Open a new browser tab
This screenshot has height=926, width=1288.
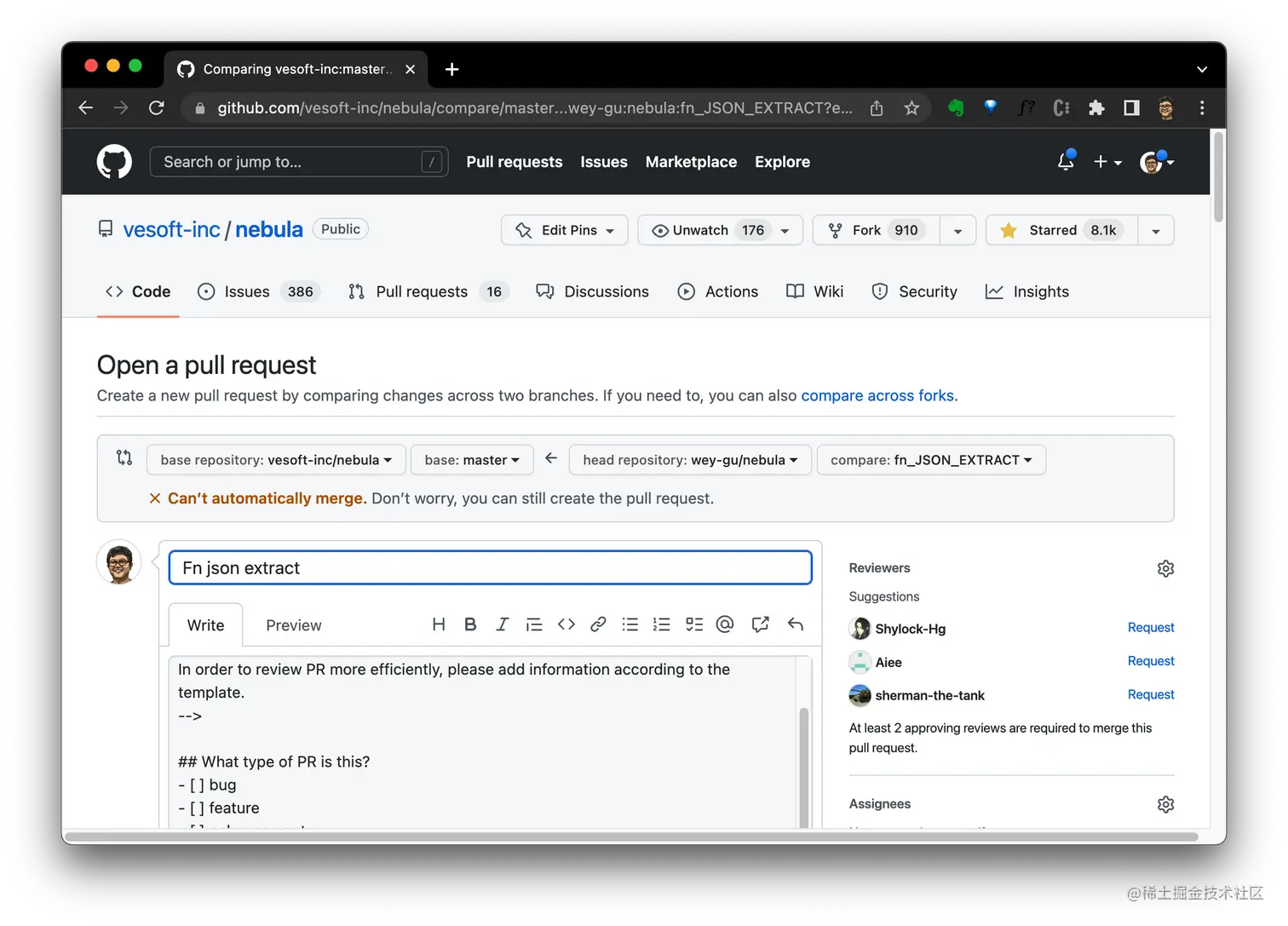[x=452, y=69]
